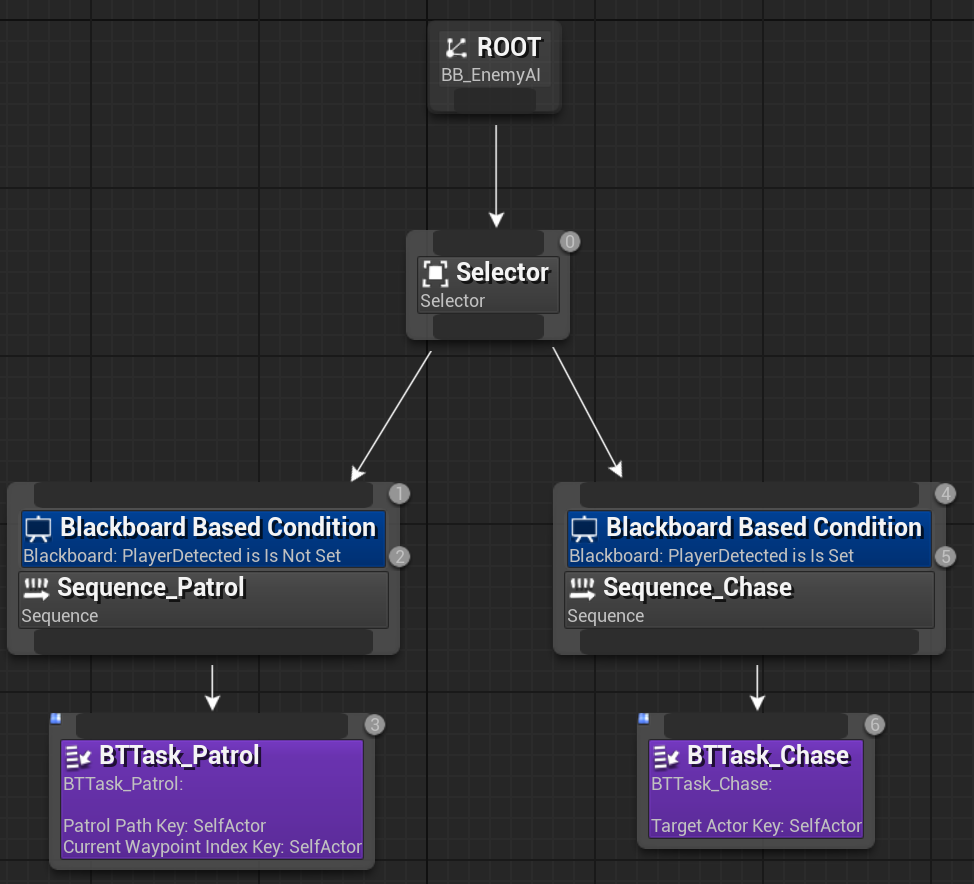
Task: Click the Sequence_Chase sequence icon
Action: pos(582,588)
